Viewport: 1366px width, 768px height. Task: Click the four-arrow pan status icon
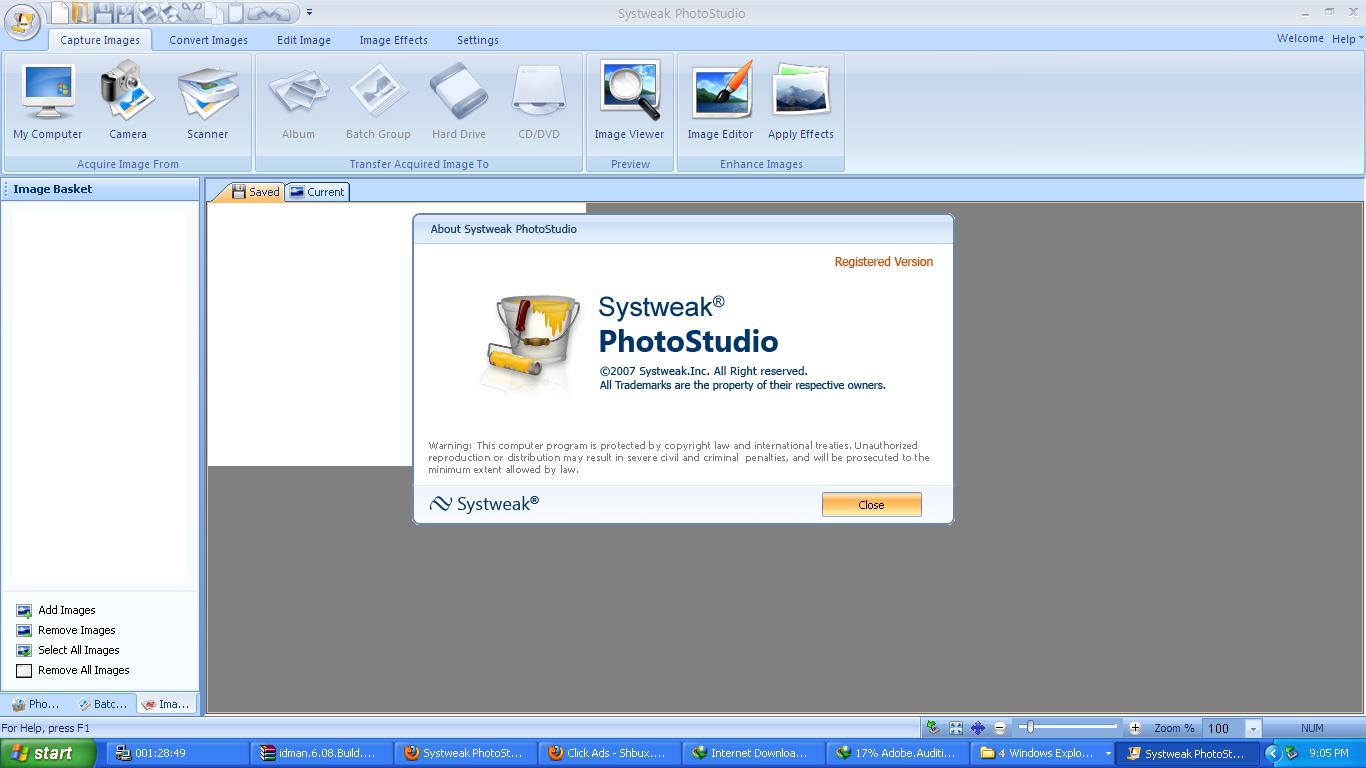(978, 728)
